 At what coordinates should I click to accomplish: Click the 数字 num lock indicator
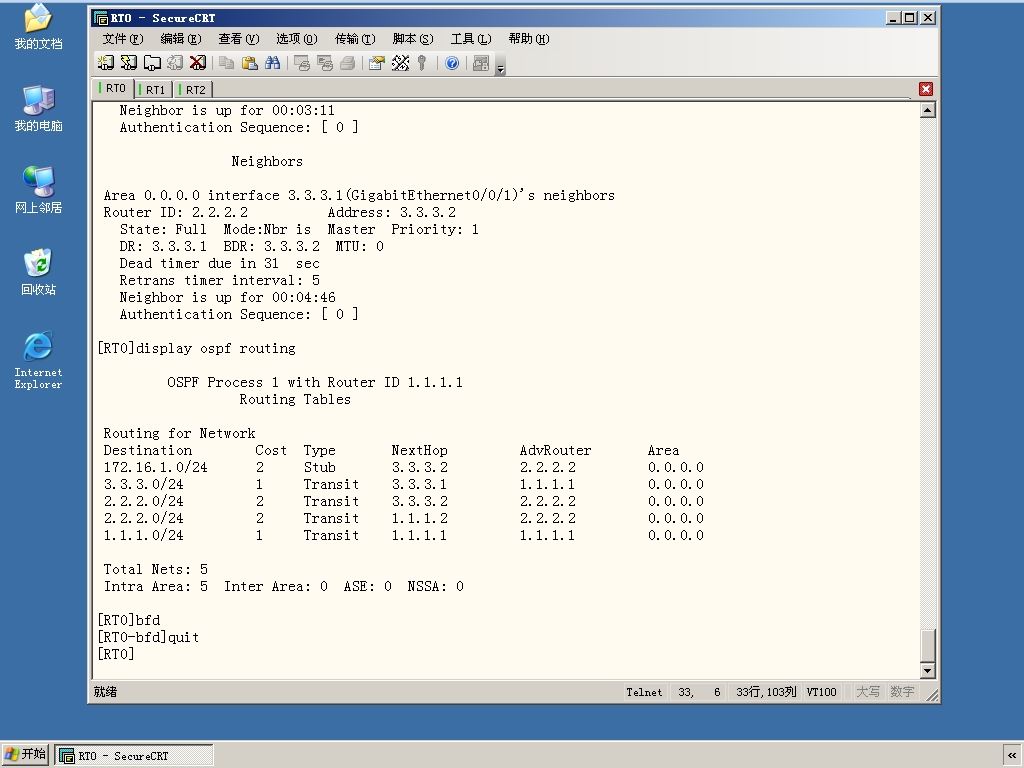[902, 692]
